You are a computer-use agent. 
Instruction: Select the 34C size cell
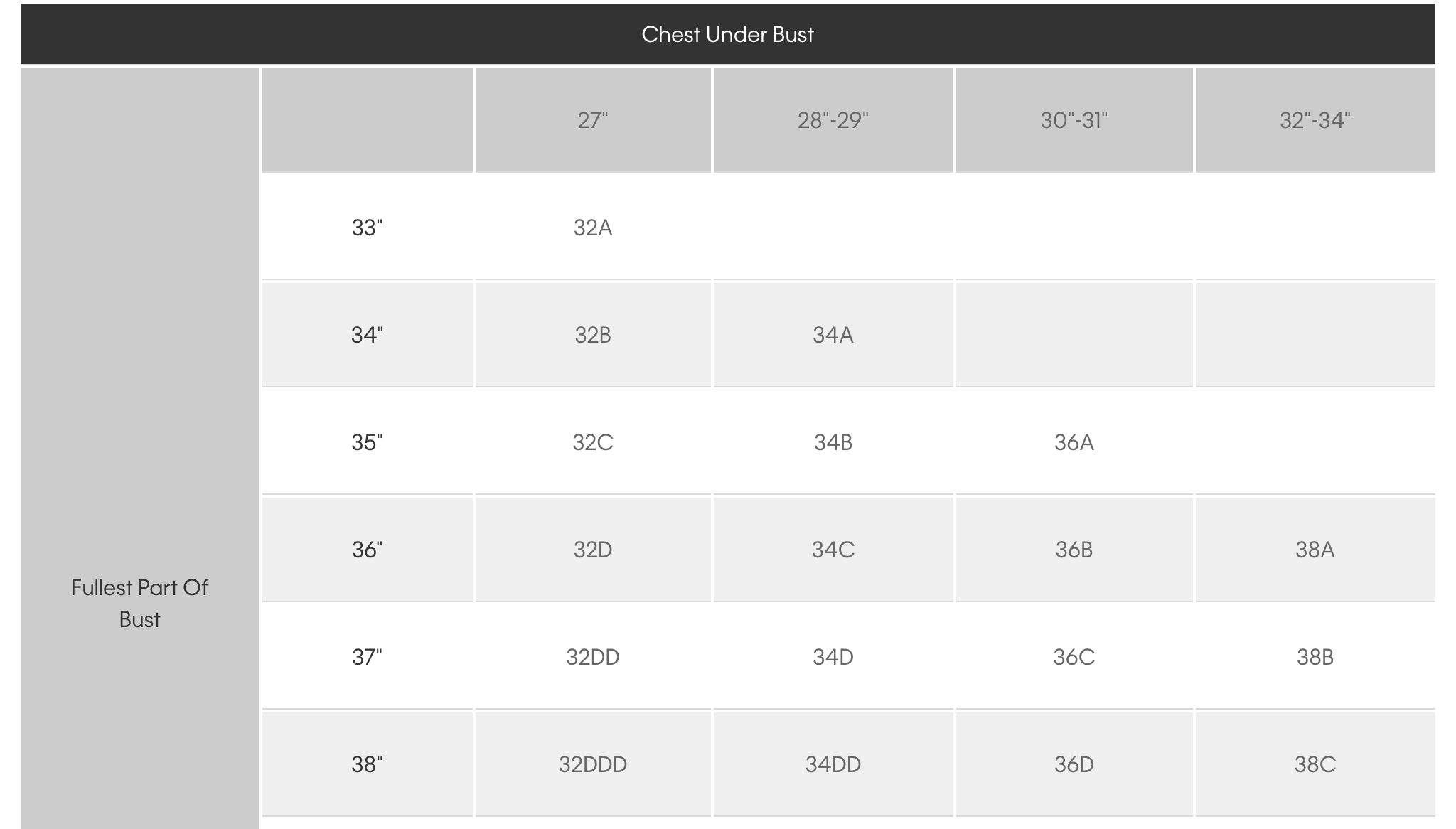833,550
